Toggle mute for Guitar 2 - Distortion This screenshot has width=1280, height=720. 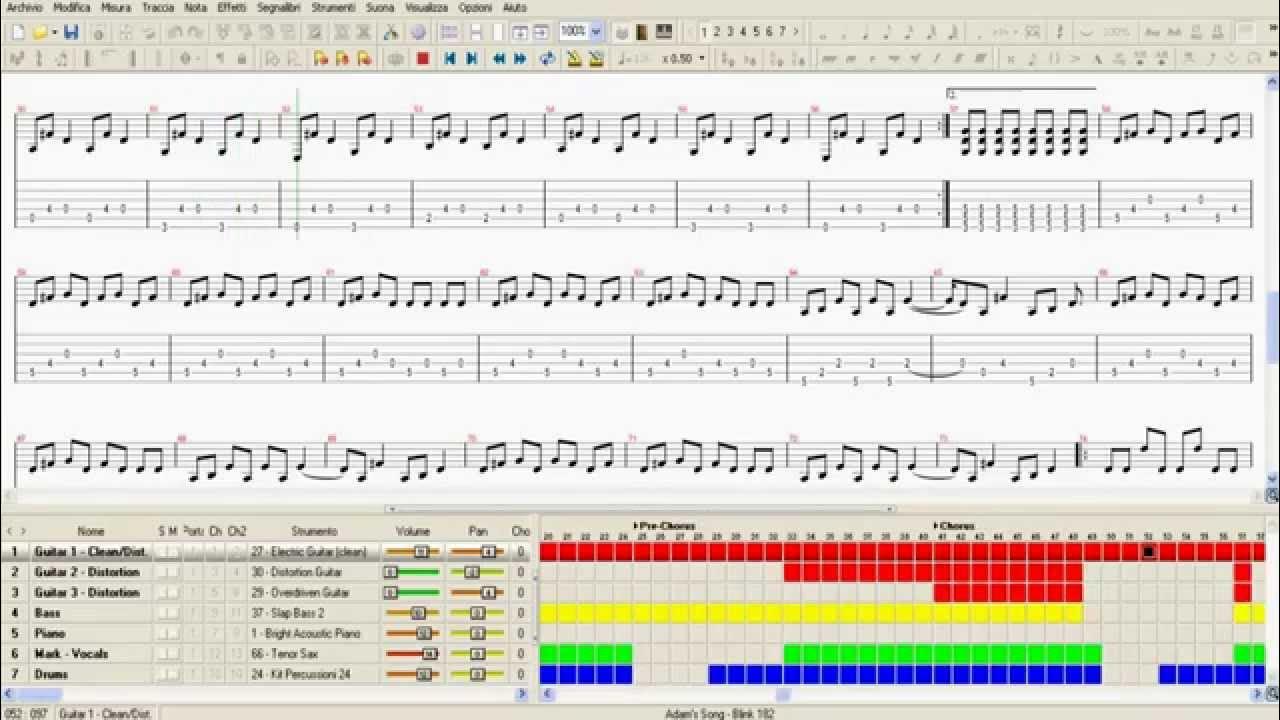174,572
